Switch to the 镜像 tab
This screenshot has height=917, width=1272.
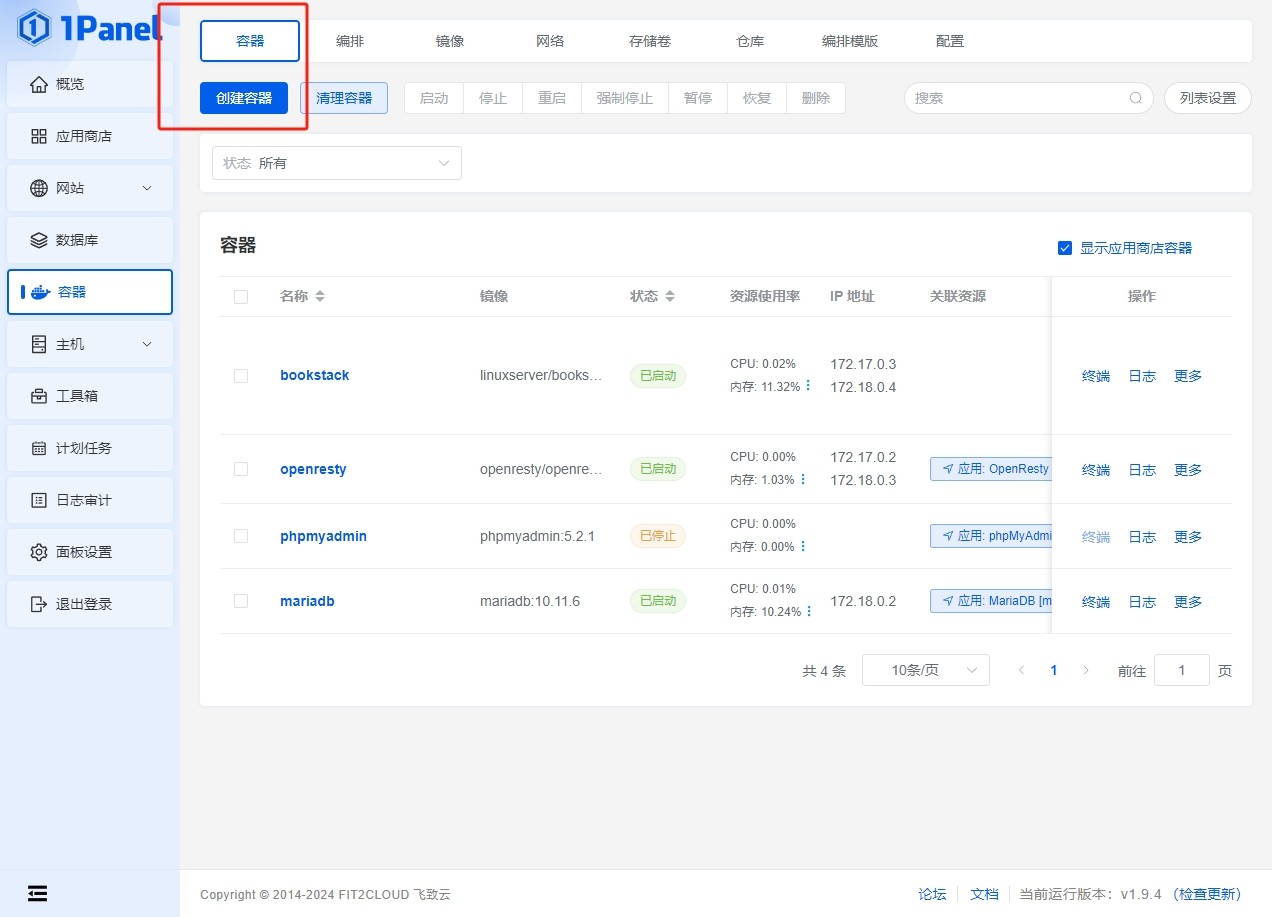click(x=450, y=41)
